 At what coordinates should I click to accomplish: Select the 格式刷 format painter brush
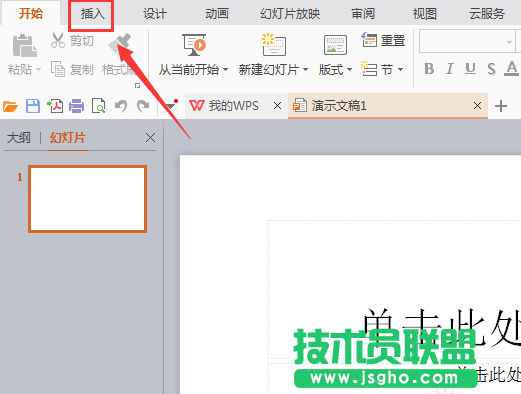119,44
